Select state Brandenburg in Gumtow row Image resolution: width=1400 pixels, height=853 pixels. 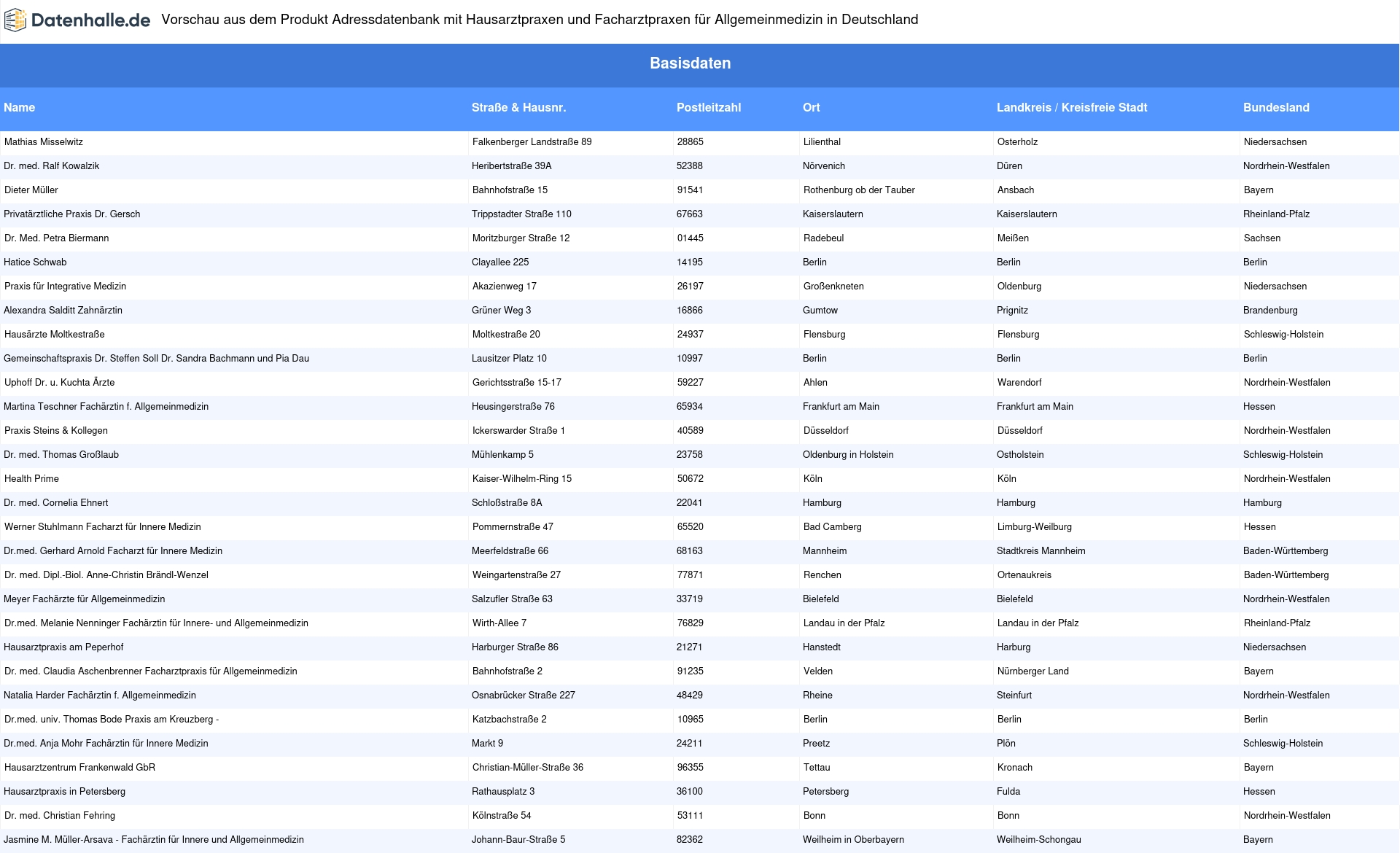click(1270, 310)
